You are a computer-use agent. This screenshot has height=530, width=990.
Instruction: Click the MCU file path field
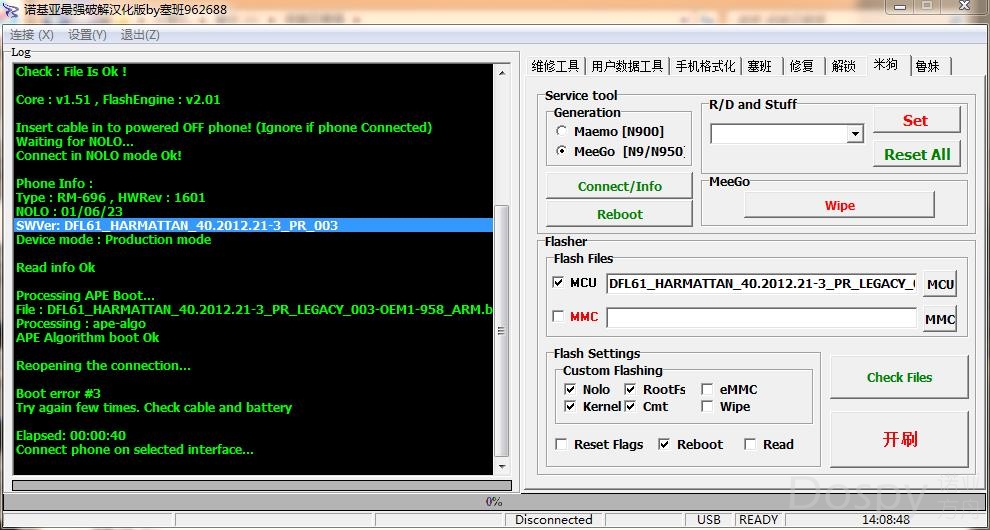coord(761,284)
